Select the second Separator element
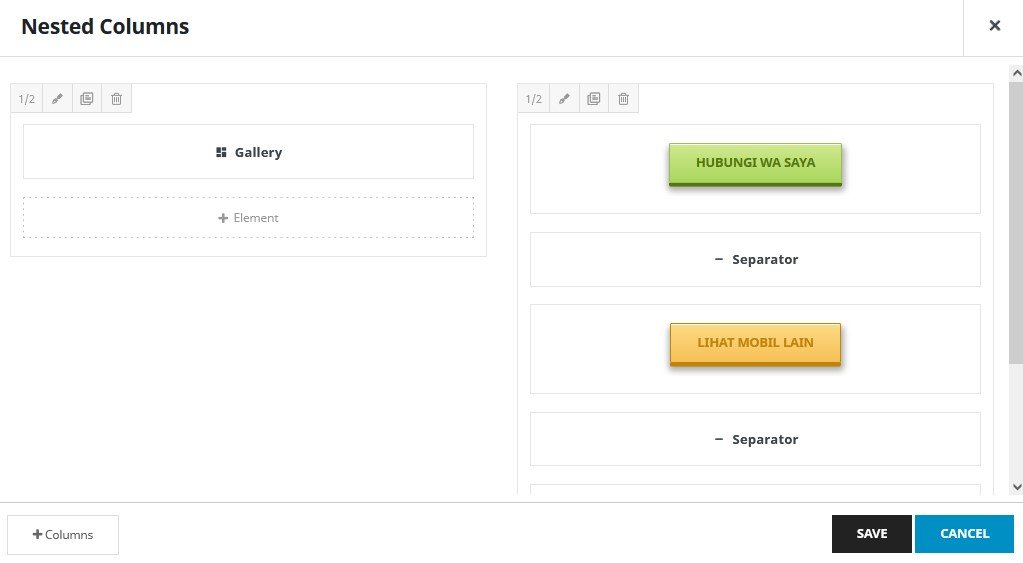The image size is (1023, 563). 755,439
